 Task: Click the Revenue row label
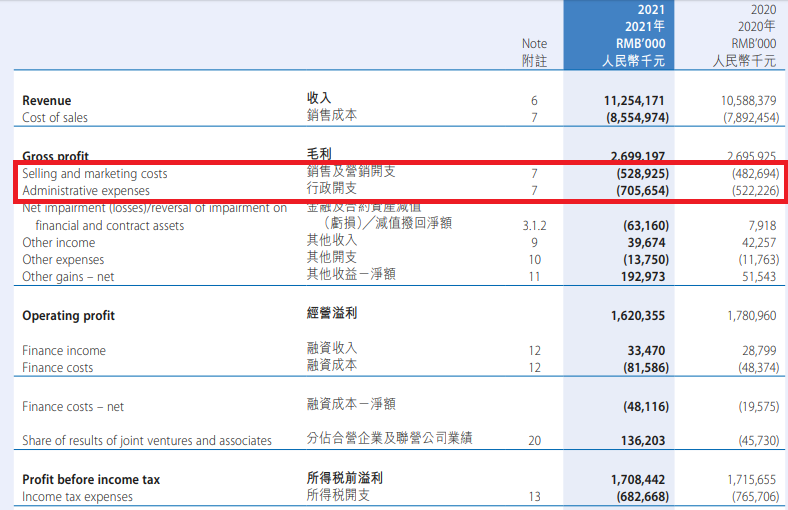click(x=47, y=101)
